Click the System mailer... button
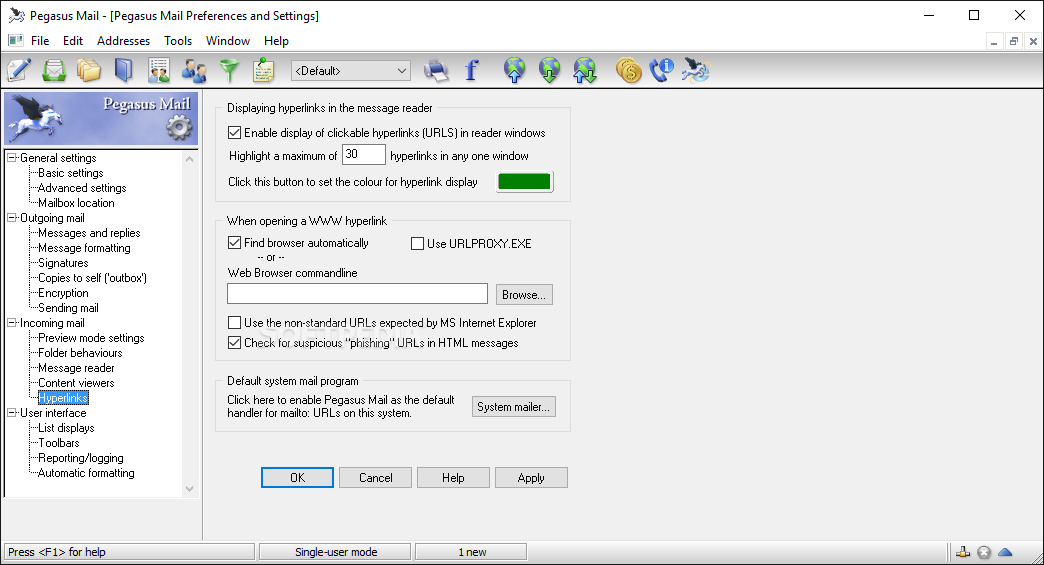 pyautogui.click(x=513, y=407)
